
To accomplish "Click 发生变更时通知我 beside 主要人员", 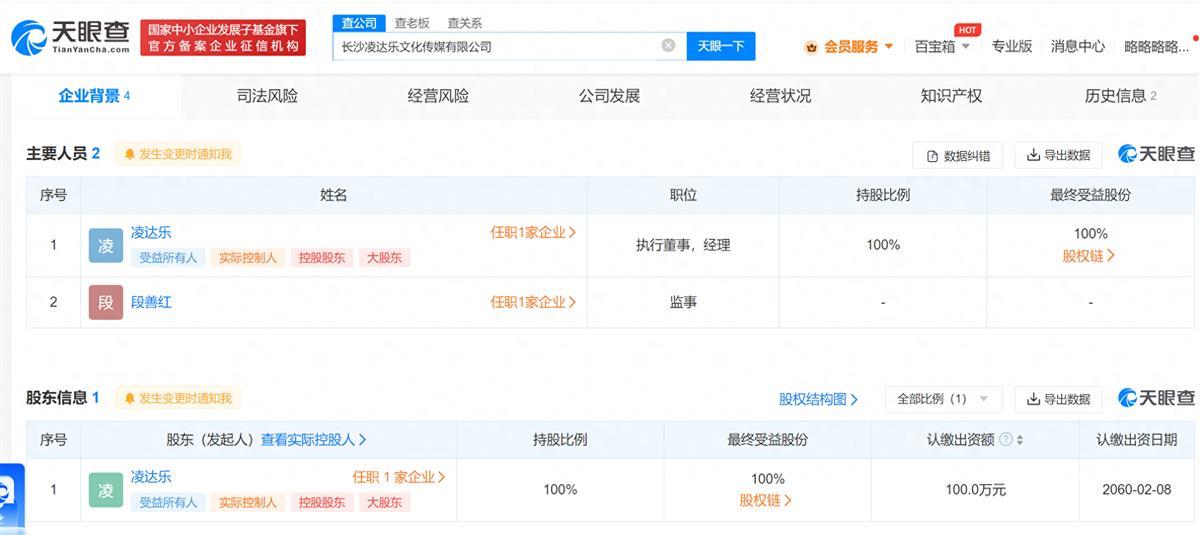I will [x=178, y=154].
